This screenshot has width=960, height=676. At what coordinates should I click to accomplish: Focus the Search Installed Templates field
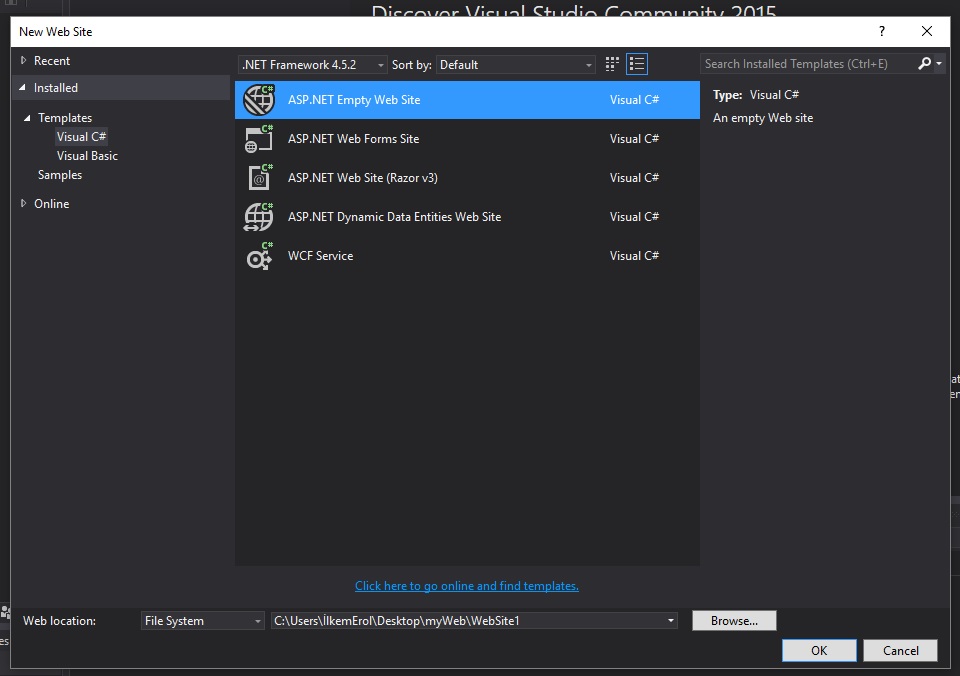[x=808, y=64]
